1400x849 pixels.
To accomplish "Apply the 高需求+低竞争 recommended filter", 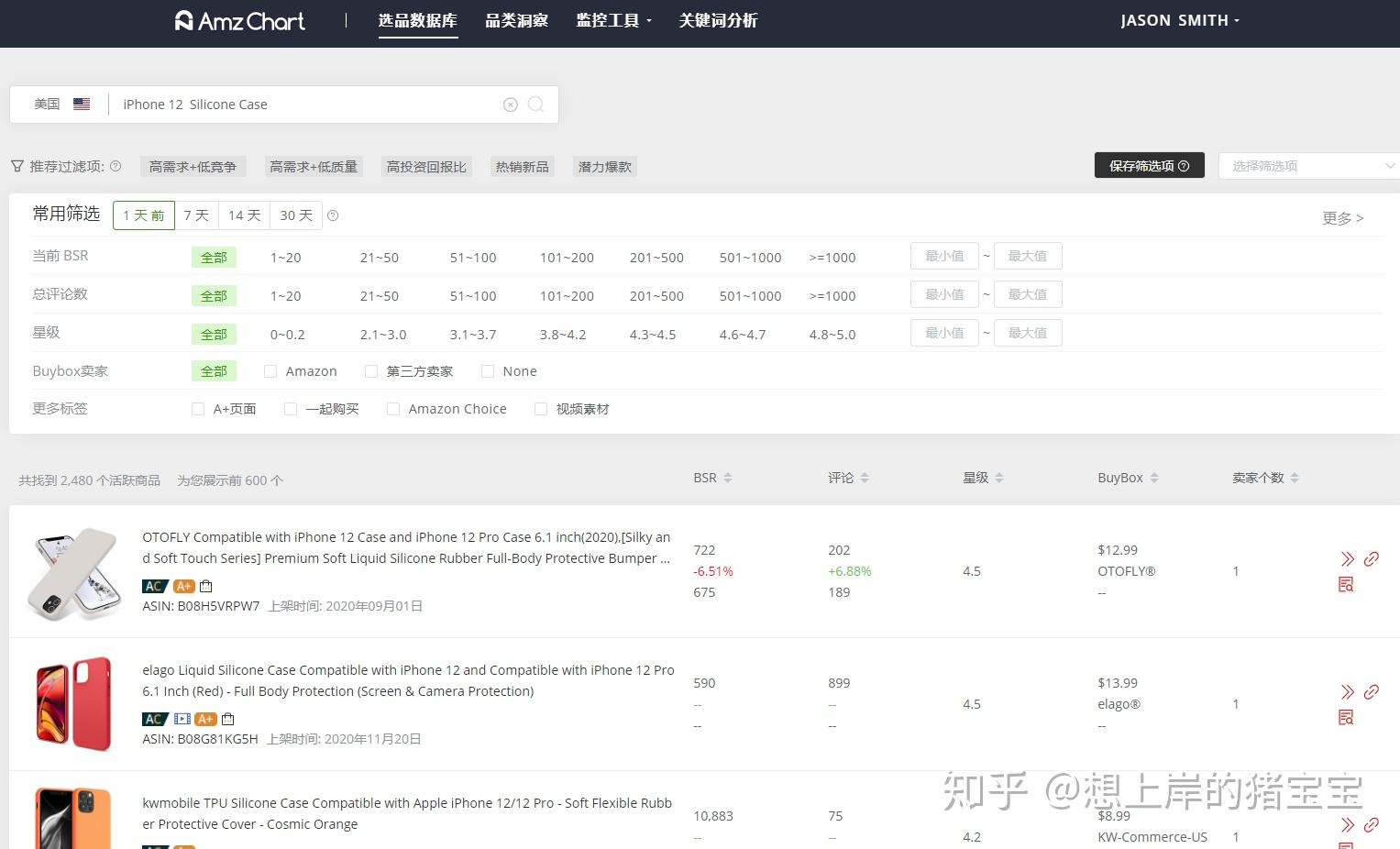I will click(193, 167).
